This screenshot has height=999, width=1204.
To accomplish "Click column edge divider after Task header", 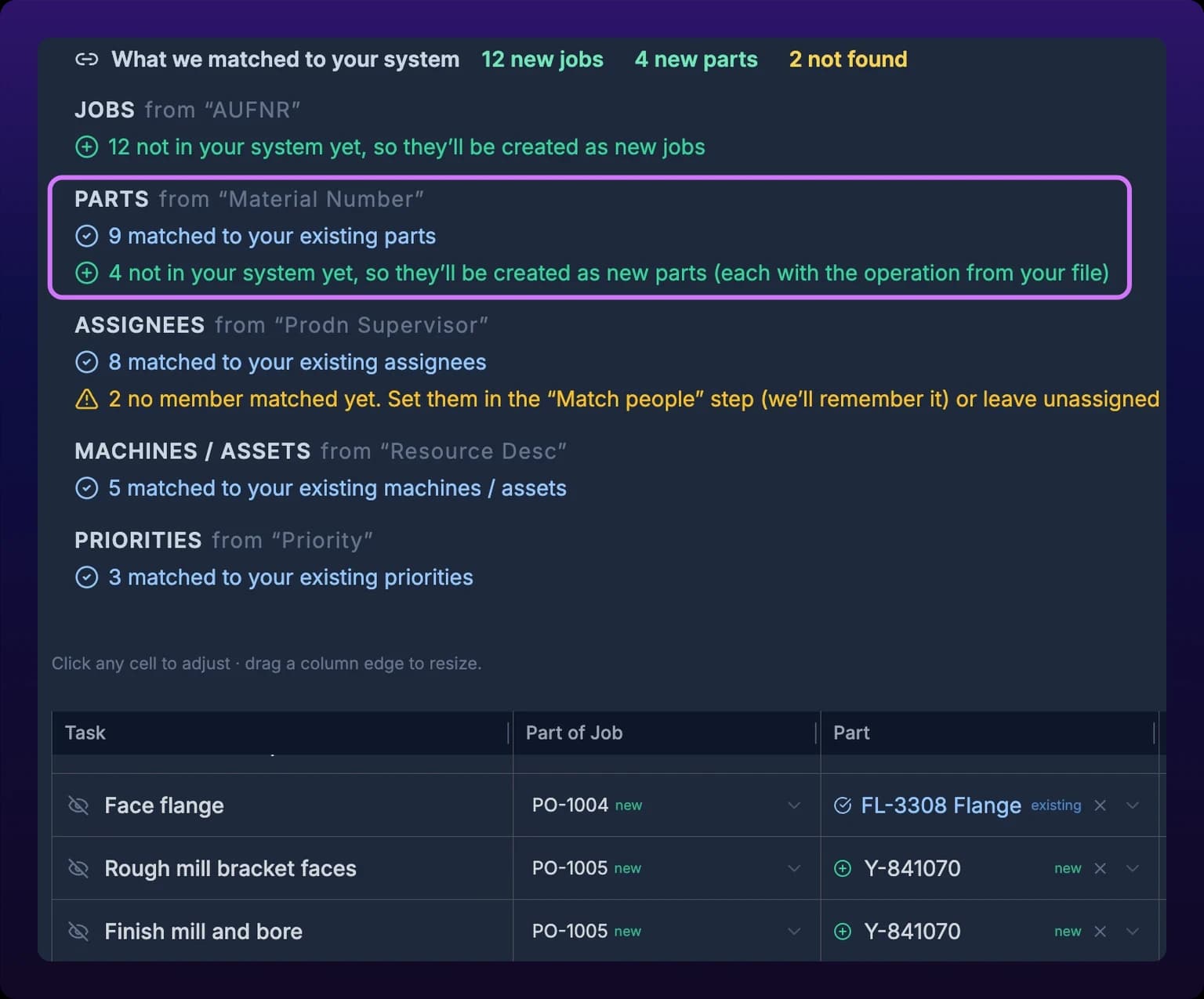I will 508,733.
